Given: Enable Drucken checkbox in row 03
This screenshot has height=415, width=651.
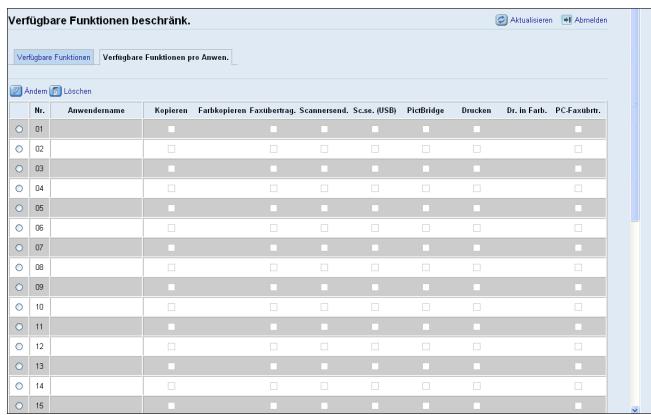Looking at the screenshot, I should 477,168.
